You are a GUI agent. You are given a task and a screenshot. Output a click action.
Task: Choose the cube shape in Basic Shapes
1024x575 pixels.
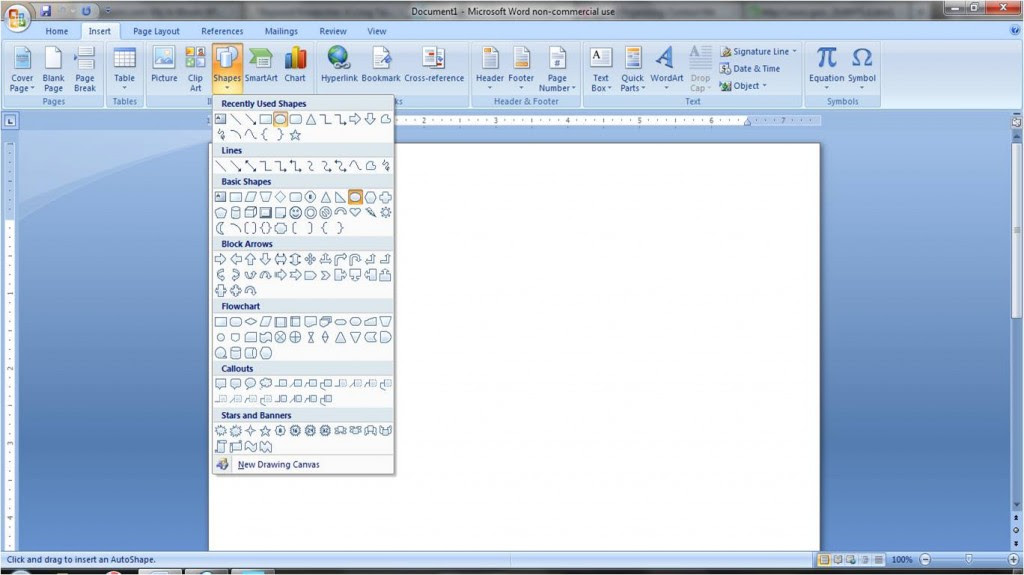tap(250, 212)
